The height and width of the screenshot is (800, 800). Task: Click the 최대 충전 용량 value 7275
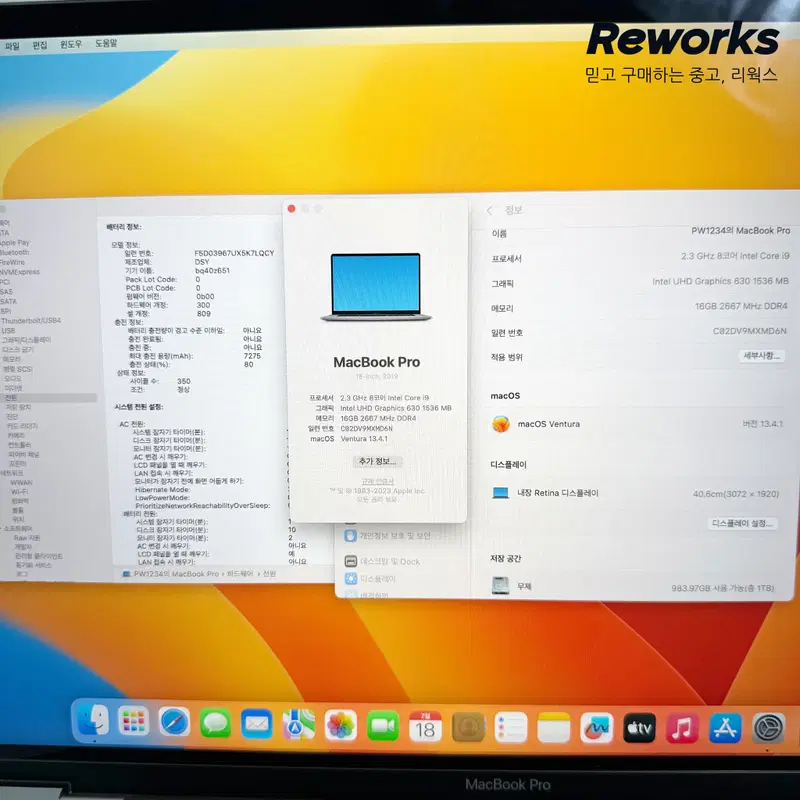click(252, 356)
